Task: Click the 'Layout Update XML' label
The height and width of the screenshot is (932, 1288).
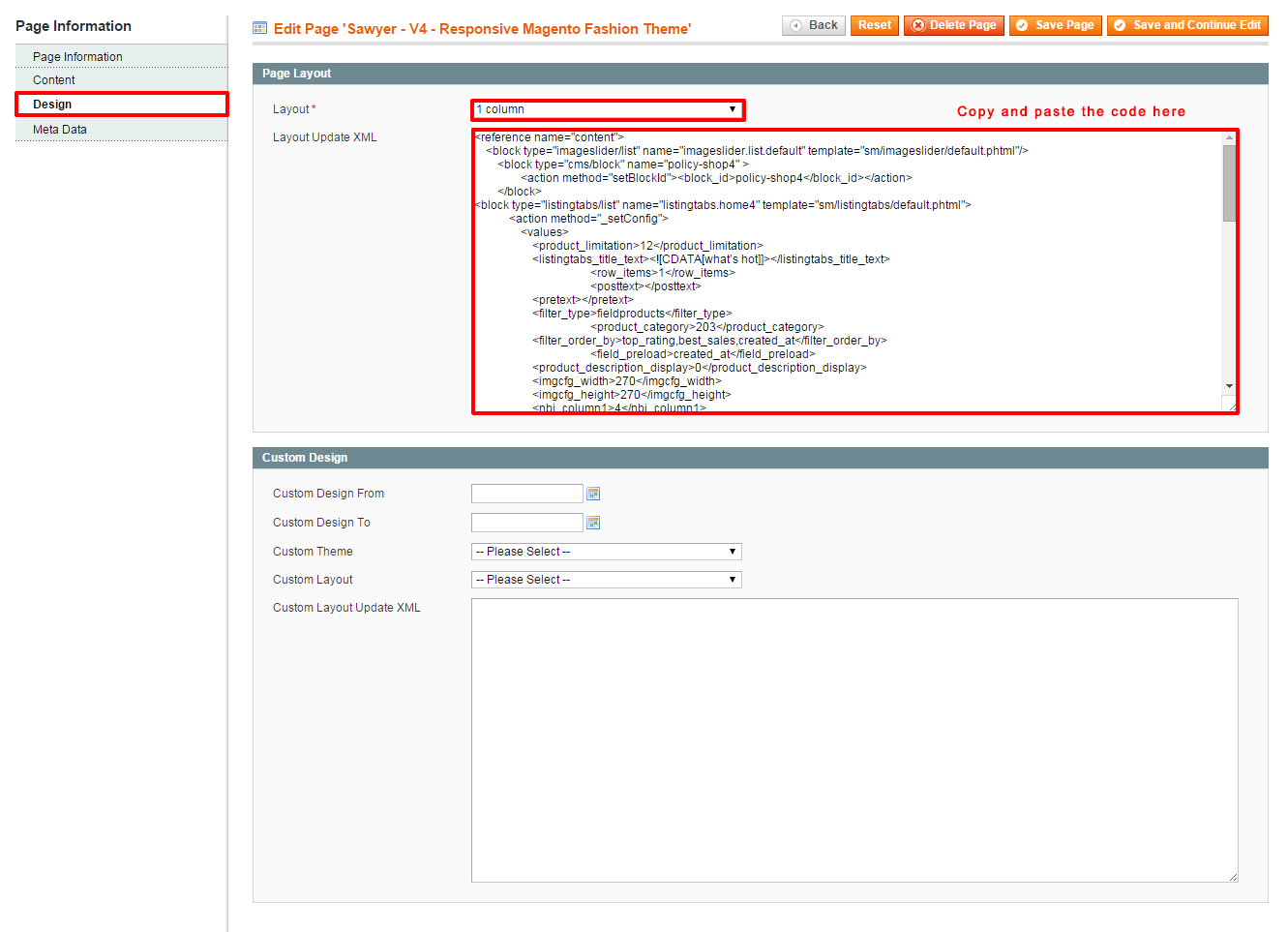Action: (325, 137)
